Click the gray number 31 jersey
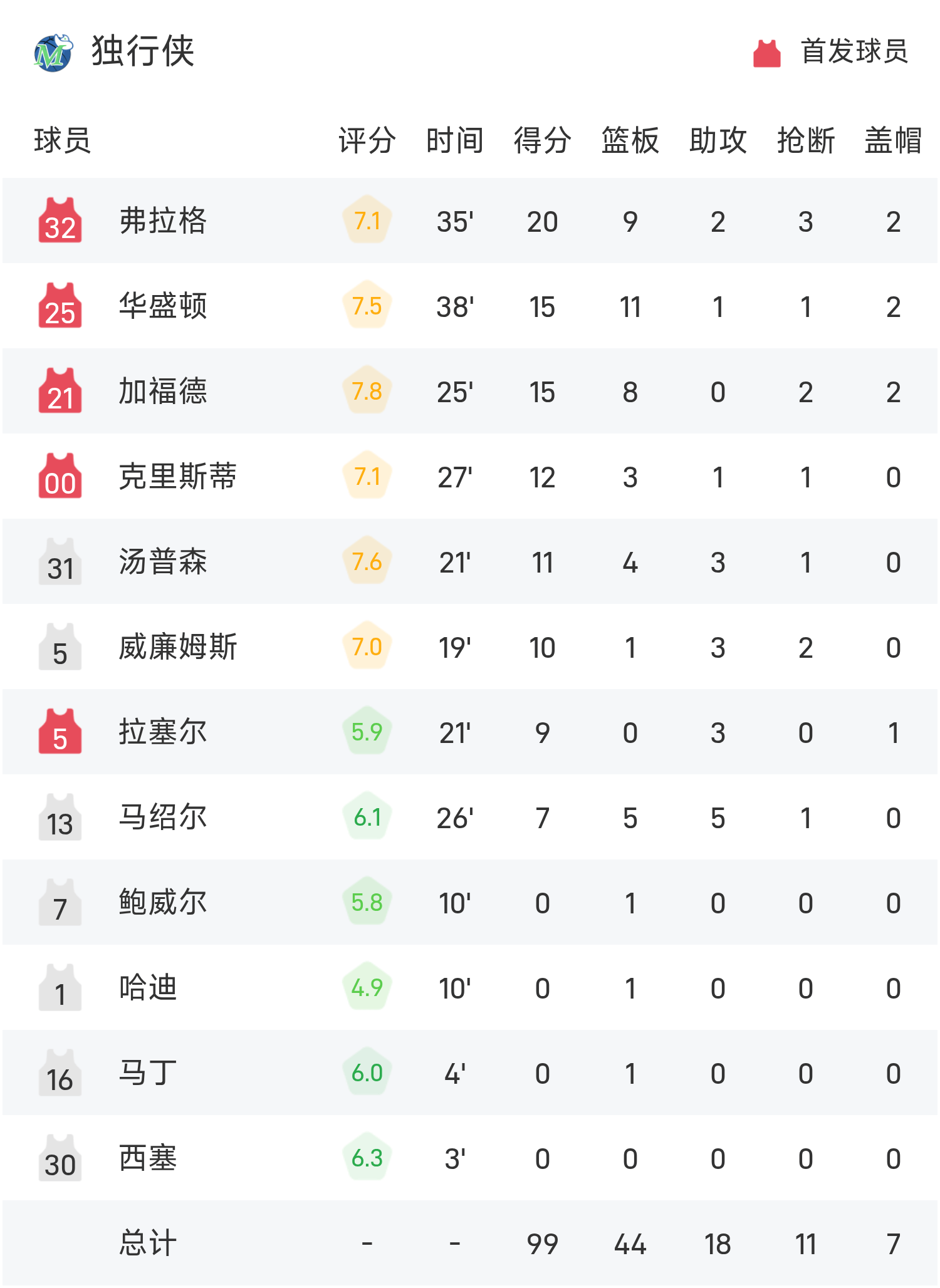This screenshot has height=1288, width=940. [60, 562]
